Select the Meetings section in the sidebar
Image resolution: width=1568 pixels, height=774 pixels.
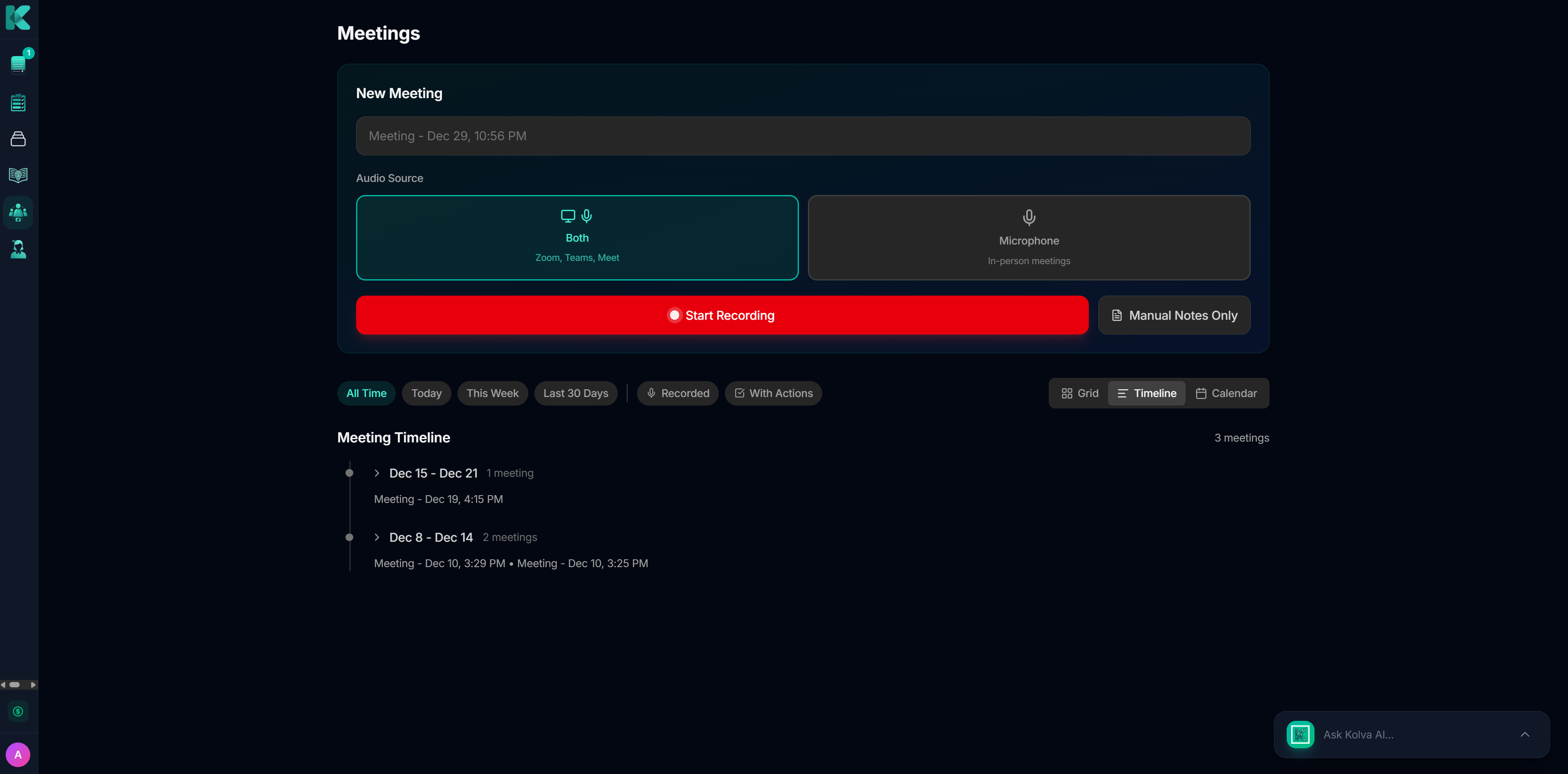(18, 212)
